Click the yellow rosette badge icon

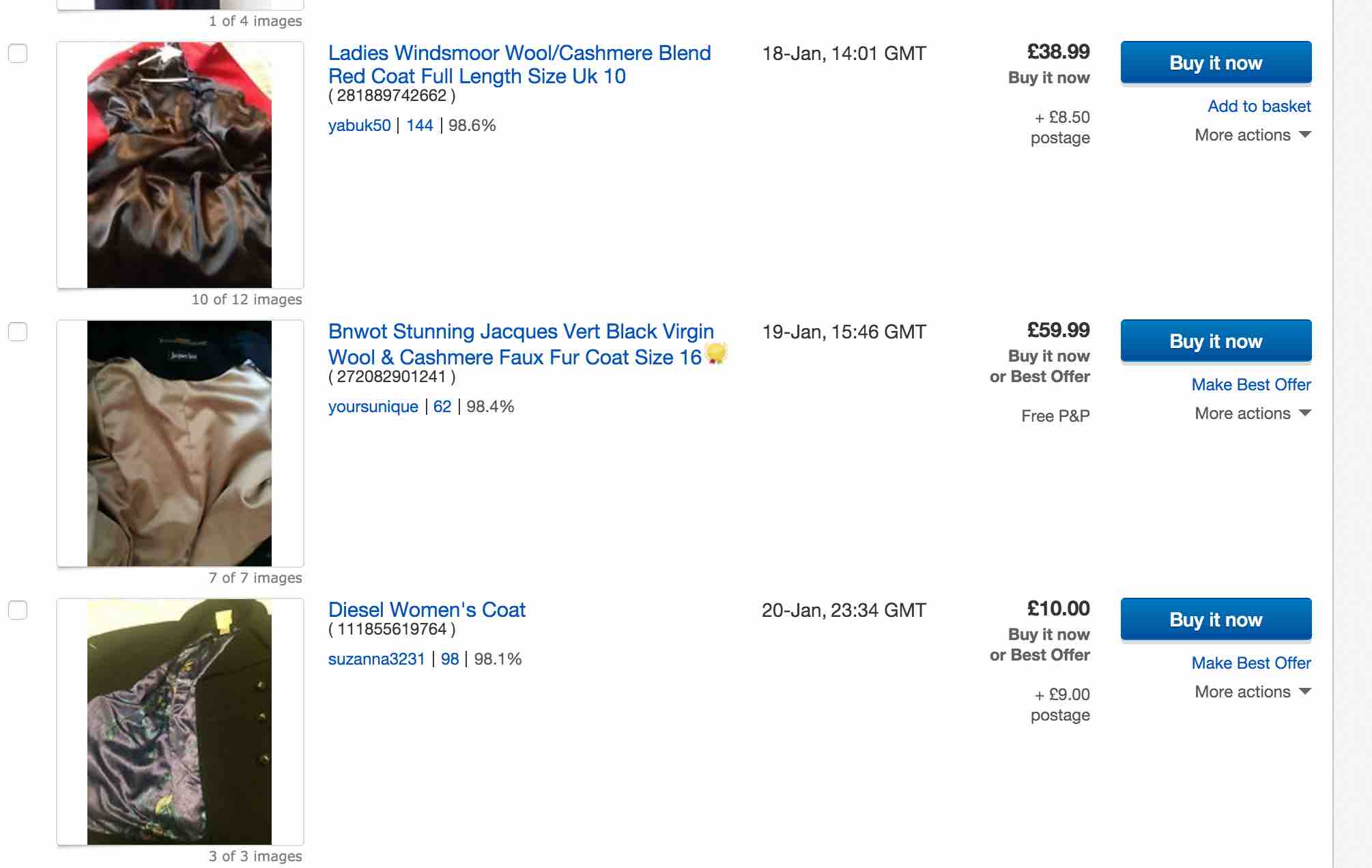[716, 353]
